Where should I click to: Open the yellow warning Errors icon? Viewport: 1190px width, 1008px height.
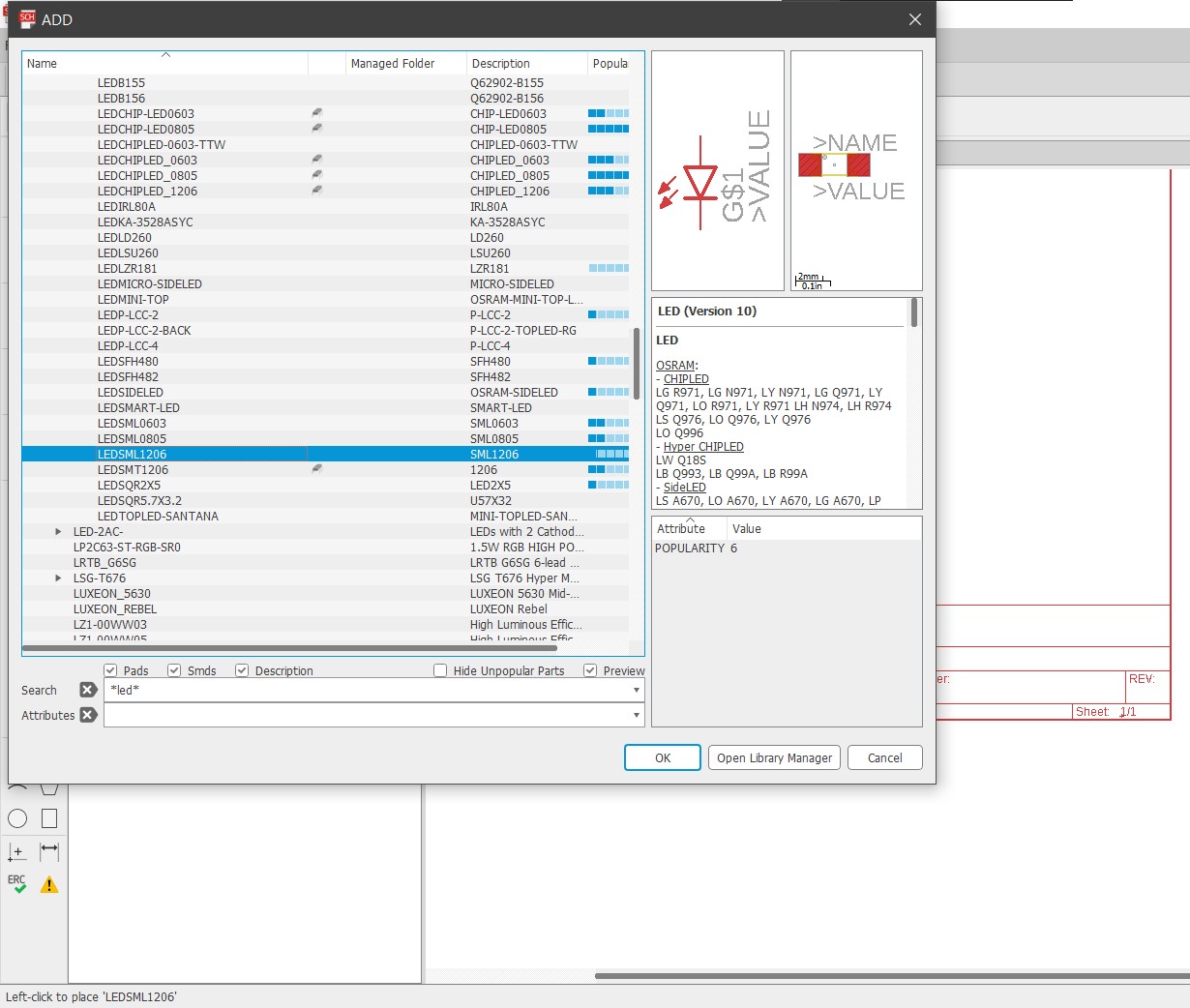[x=49, y=884]
